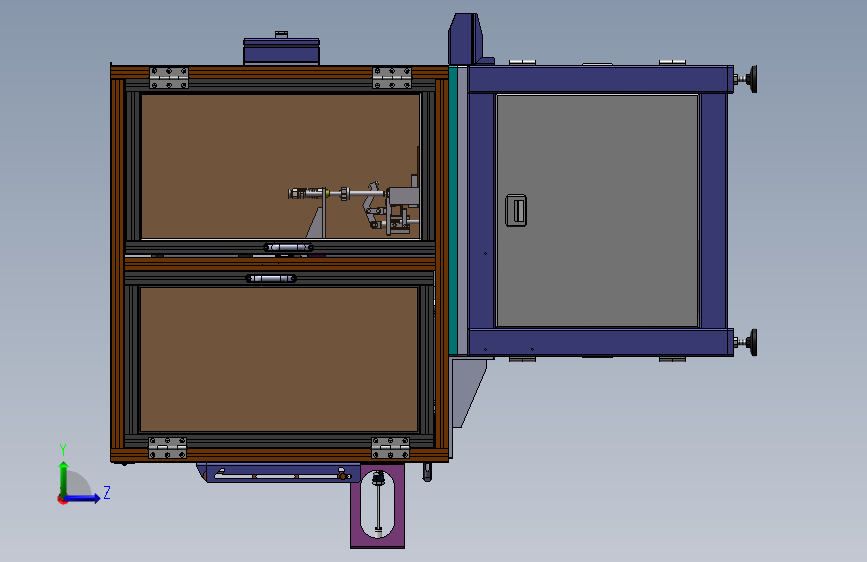
Task: Select the latch handle on the gray cabinet door
Action: (516, 210)
